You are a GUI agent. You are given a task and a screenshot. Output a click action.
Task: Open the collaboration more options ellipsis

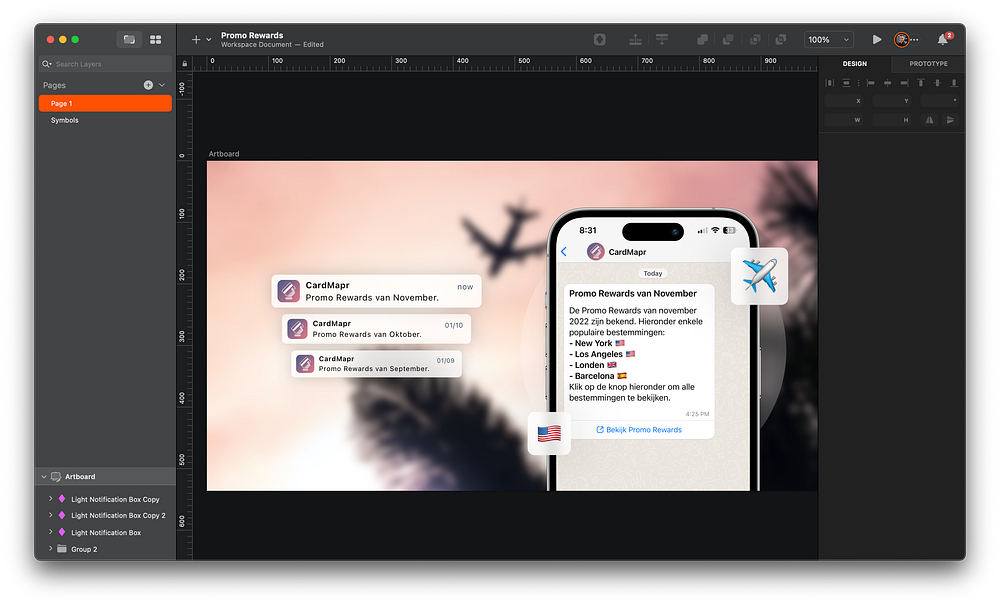915,40
